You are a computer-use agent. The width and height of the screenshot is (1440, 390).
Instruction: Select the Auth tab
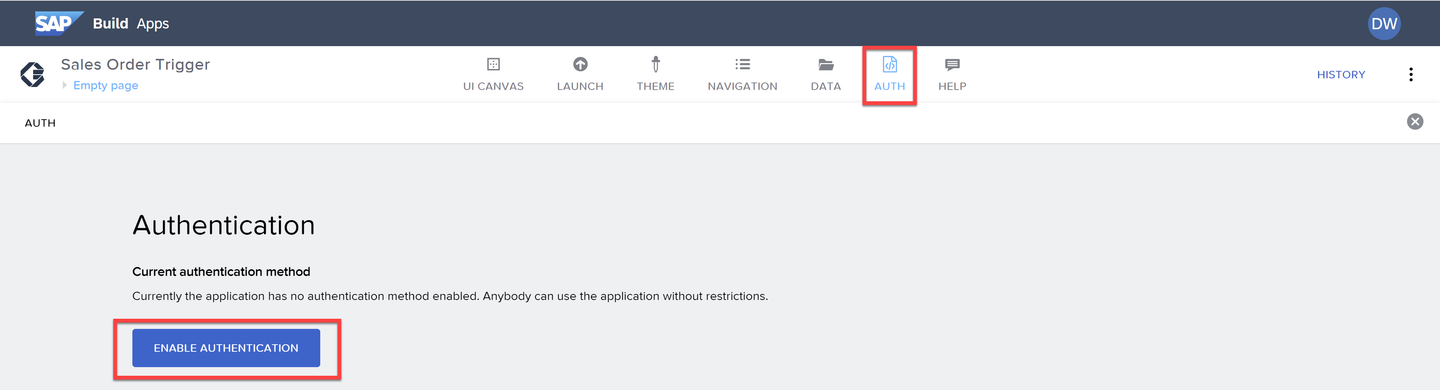coord(890,74)
